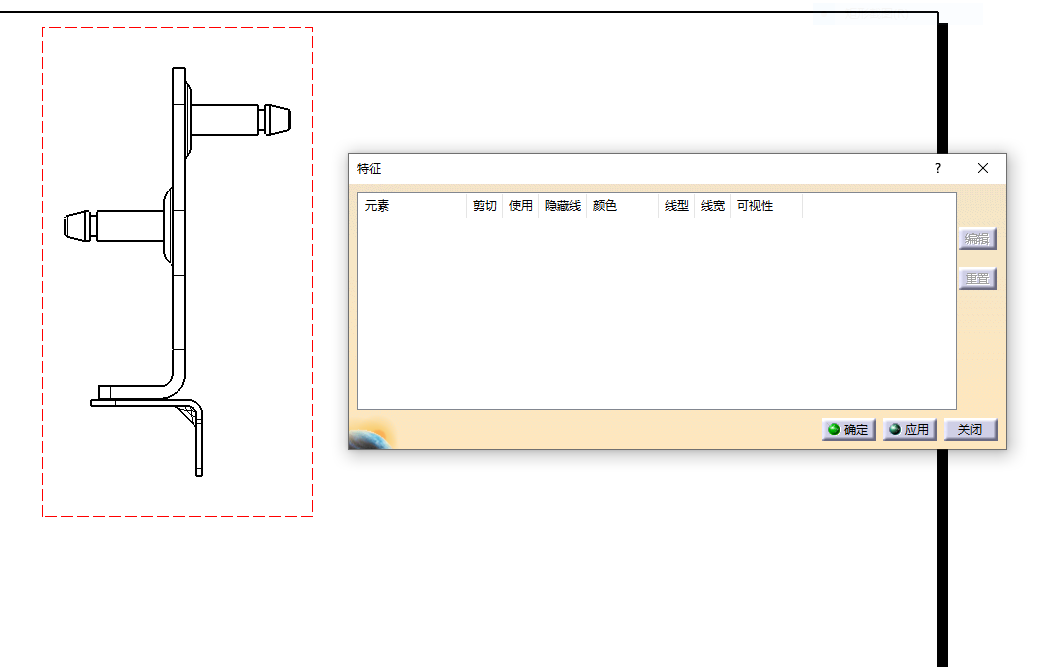Click the empty element list area
The height and width of the screenshot is (667, 1041).
click(656, 310)
